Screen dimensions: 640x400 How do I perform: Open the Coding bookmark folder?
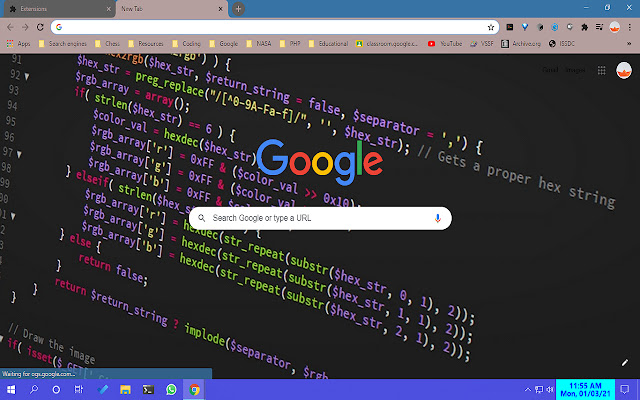[187, 44]
